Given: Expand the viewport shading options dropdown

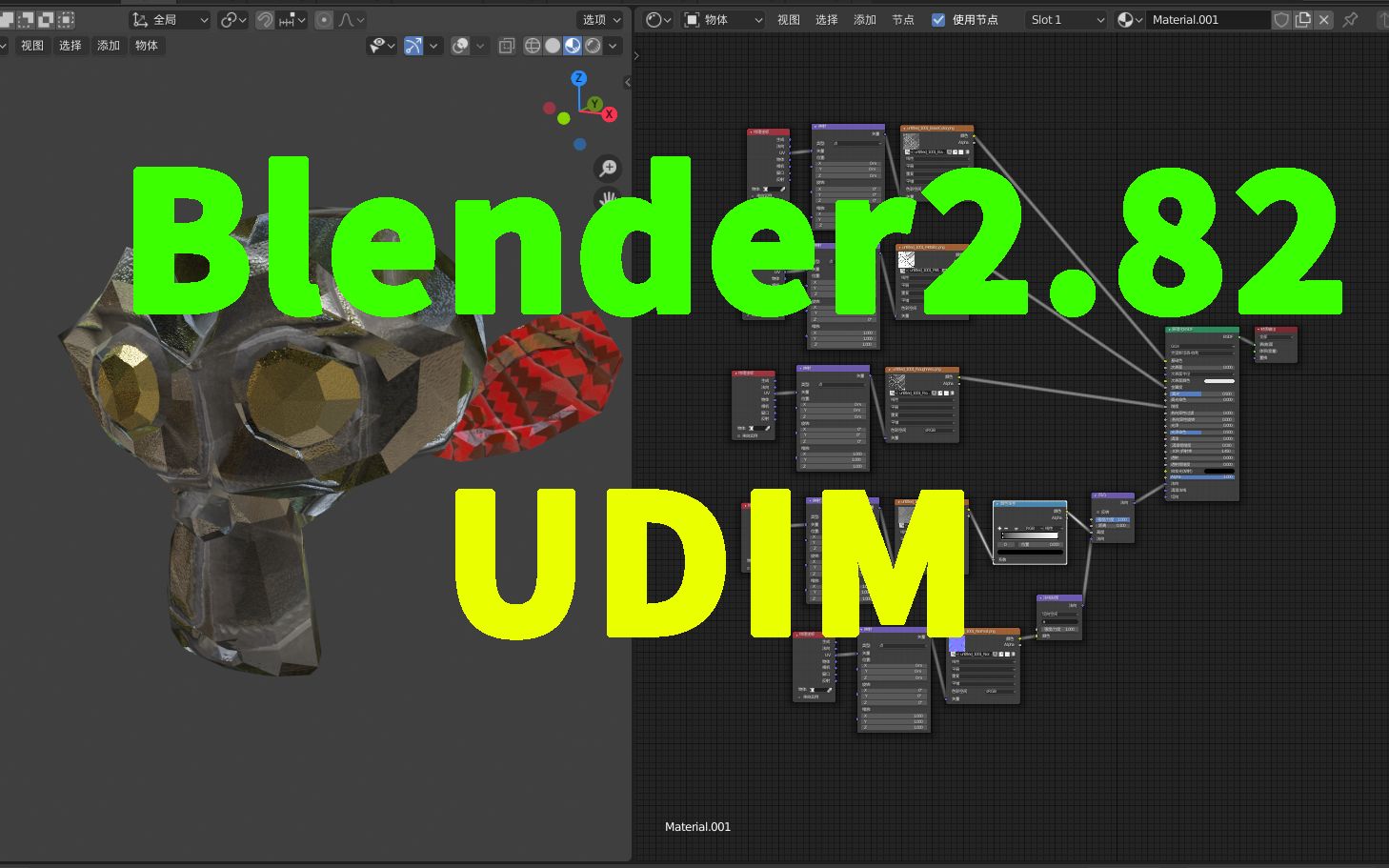Looking at the screenshot, I should tap(614, 45).
